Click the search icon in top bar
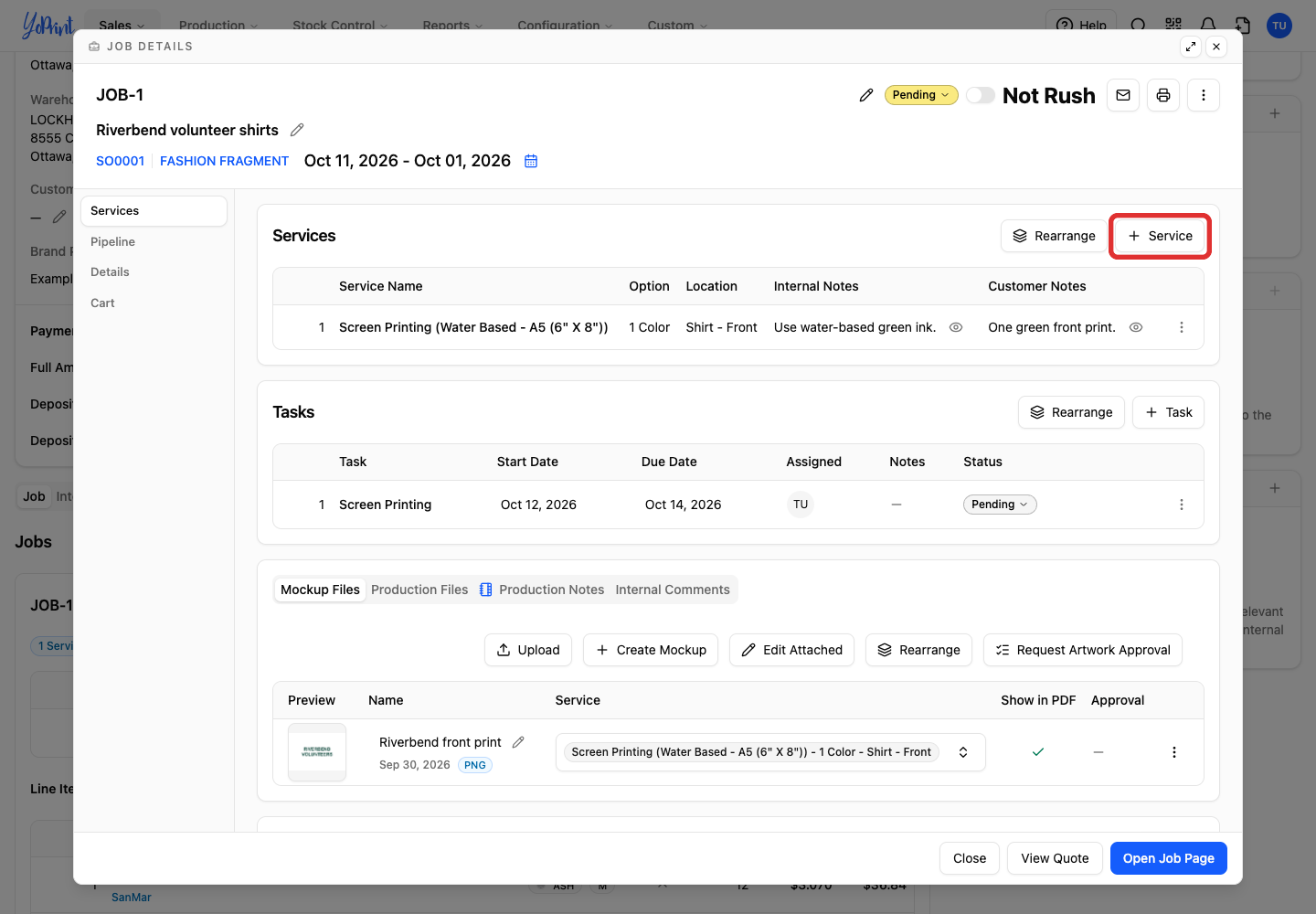The image size is (1316, 914). (1139, 26)
